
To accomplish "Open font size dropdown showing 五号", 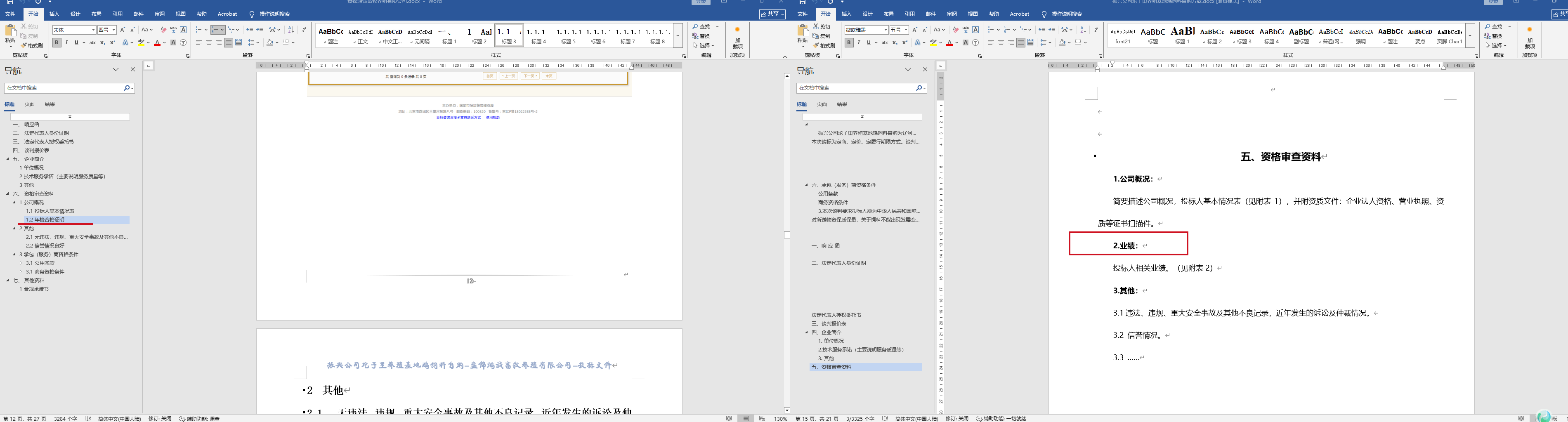I will 907,30.
